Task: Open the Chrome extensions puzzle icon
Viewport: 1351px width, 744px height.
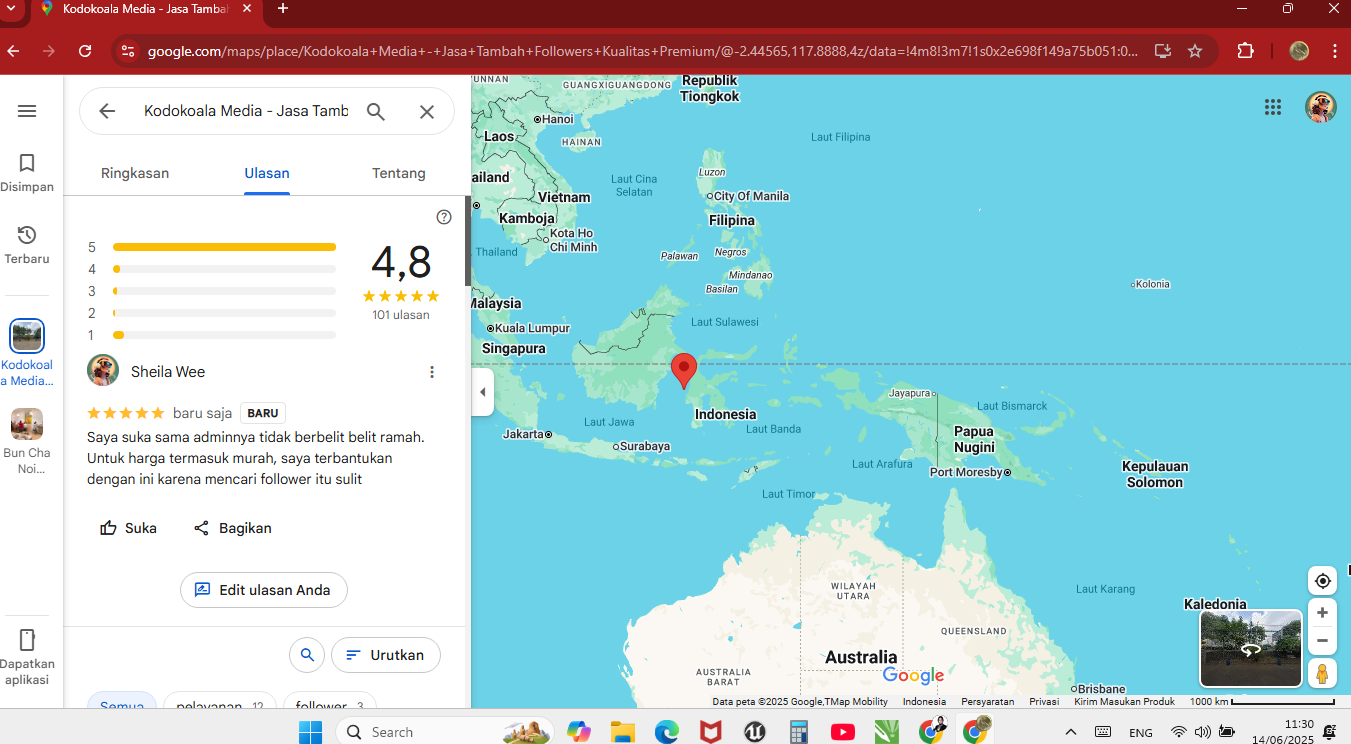Action: [1245, 51]
